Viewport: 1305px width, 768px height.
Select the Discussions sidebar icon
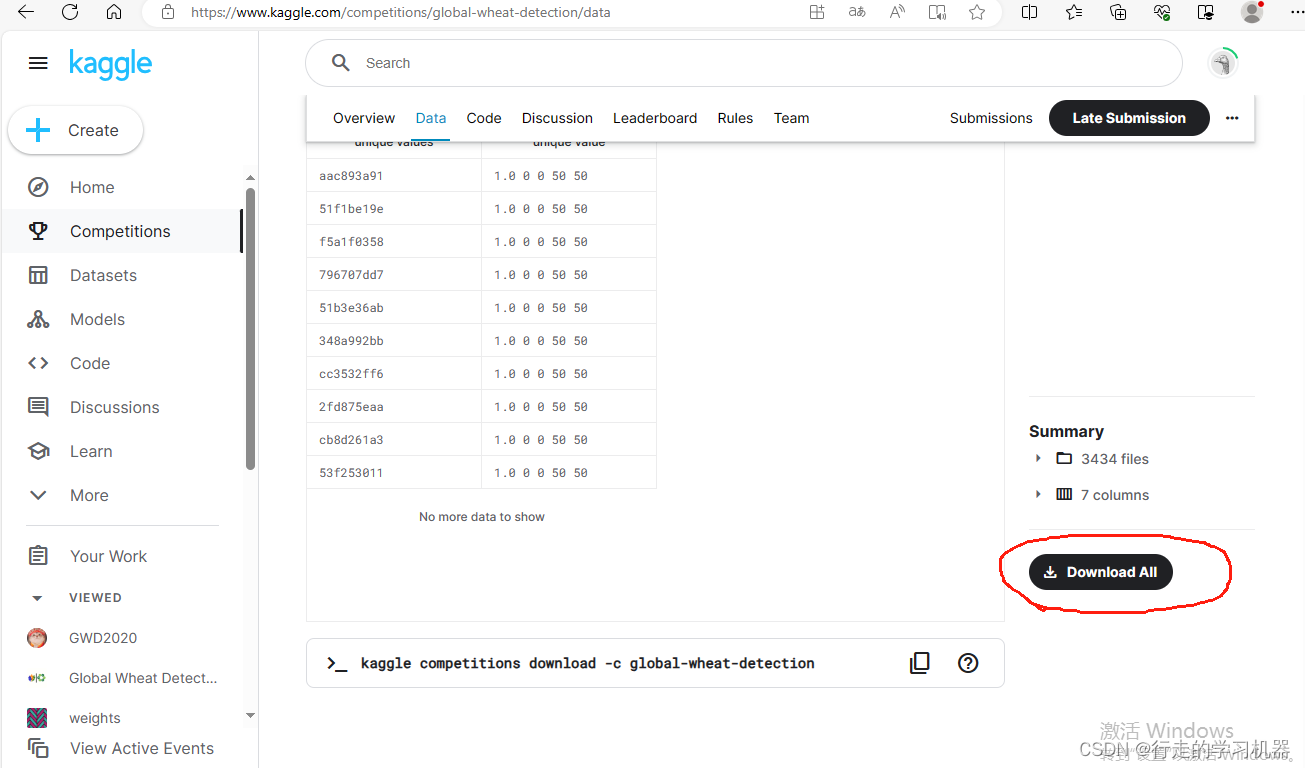[37, 407]
